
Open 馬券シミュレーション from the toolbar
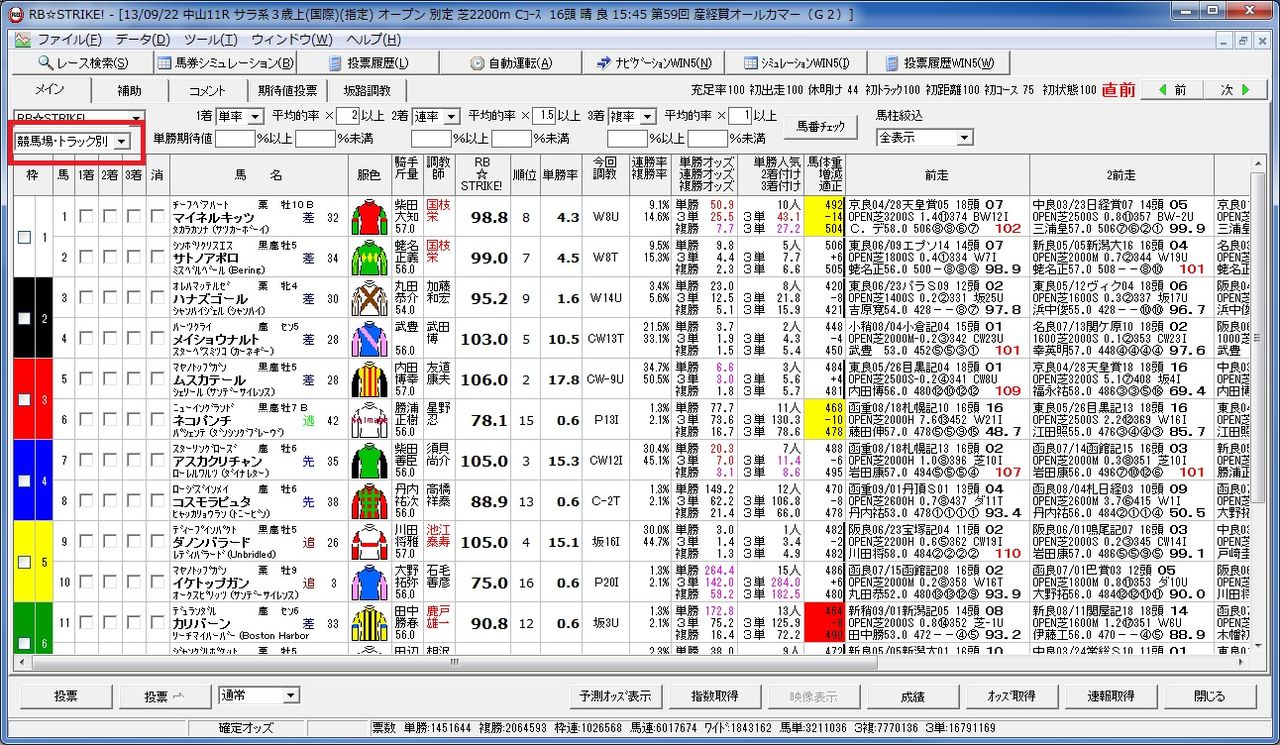[x=225, y=63]
